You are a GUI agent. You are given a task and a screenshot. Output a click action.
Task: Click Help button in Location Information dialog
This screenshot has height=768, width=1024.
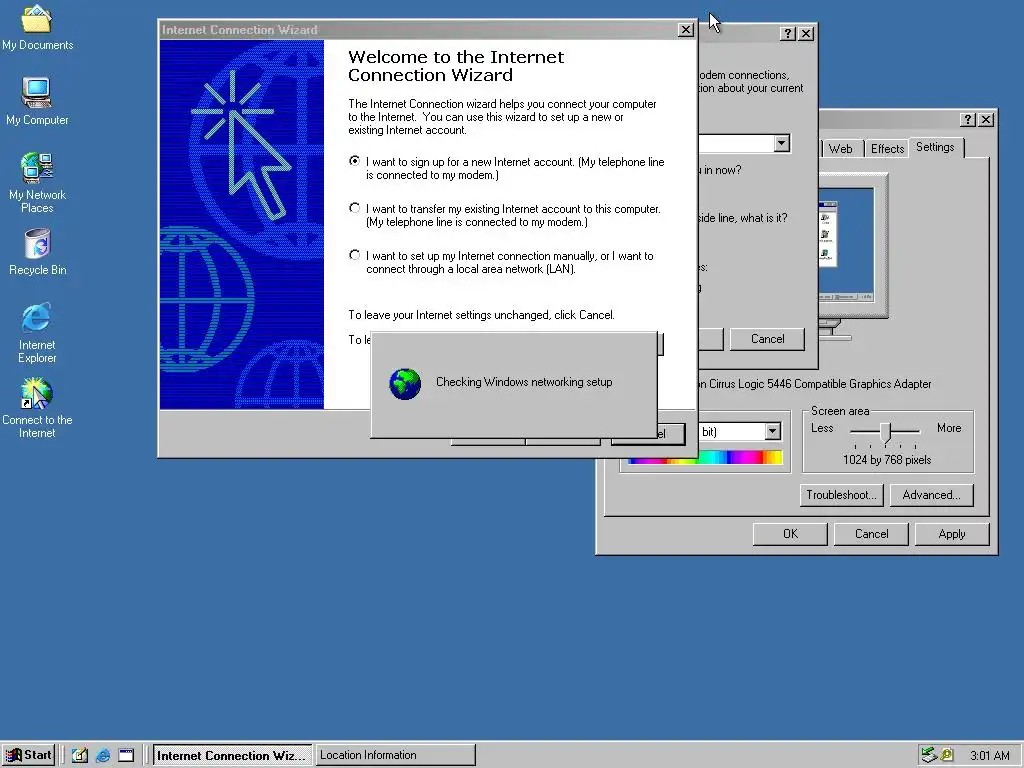788,34
